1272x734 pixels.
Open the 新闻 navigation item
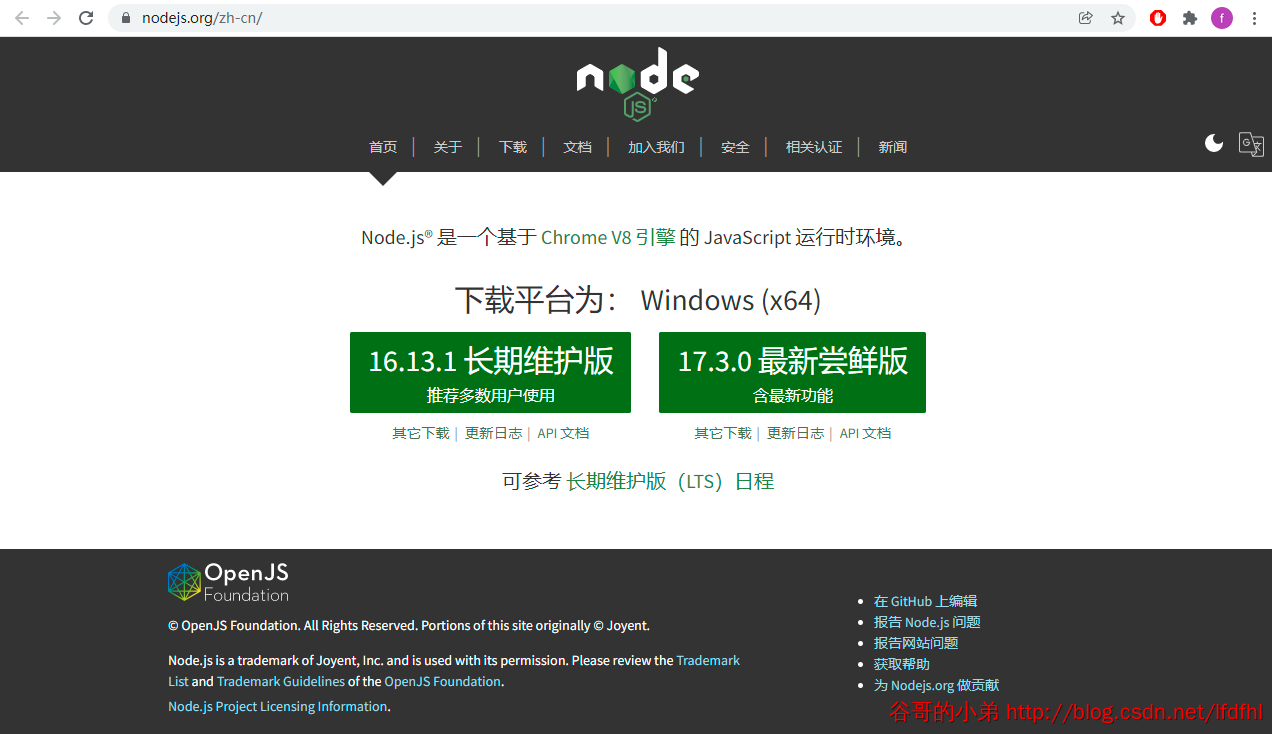(893, 147)
